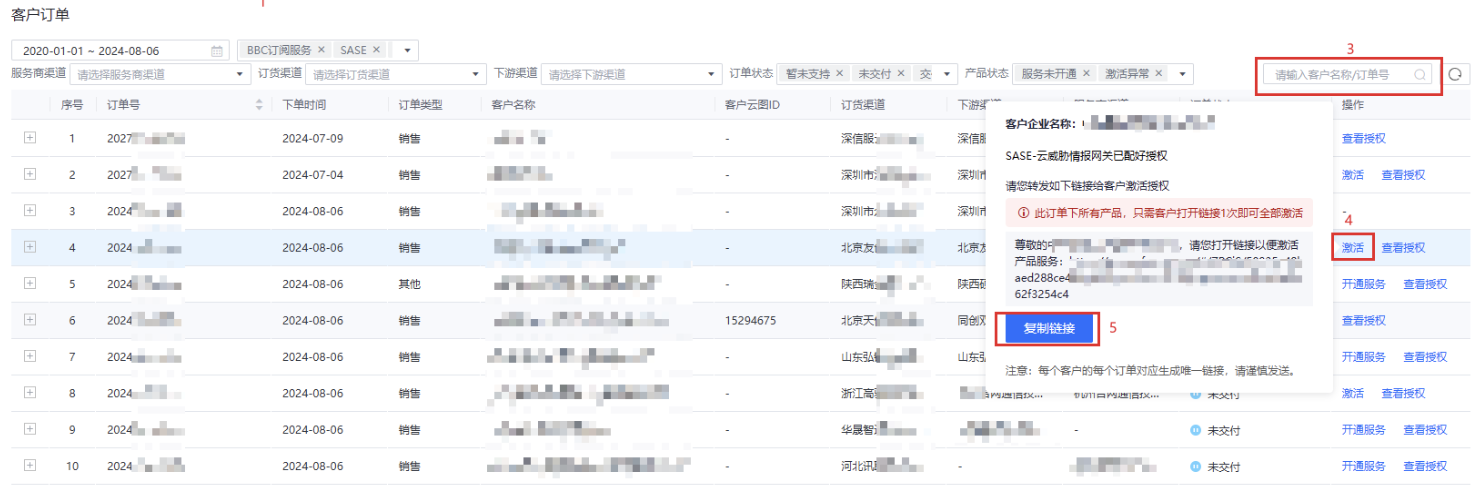
Task: Click 开通服务 link in row 9
Action: (x=1364, y=430)
